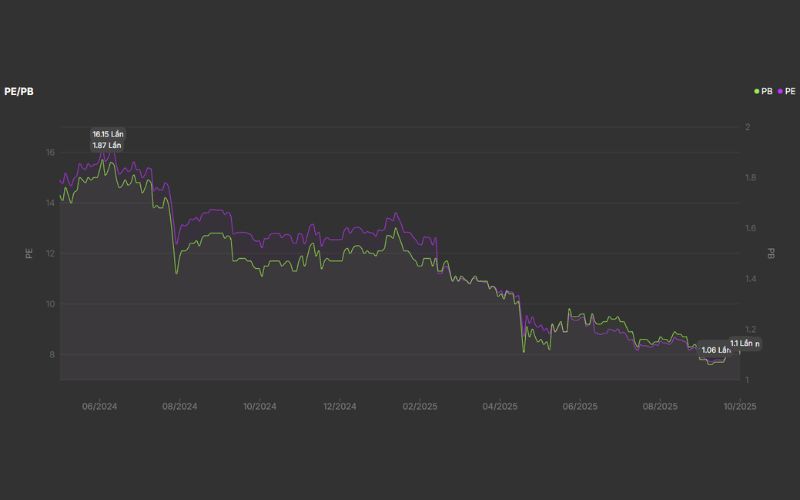Image resolution: width=800 pixels, height=500 pixels.
Task: Select the 10/2025 x-axis label
Action: [x=739, y=406]
